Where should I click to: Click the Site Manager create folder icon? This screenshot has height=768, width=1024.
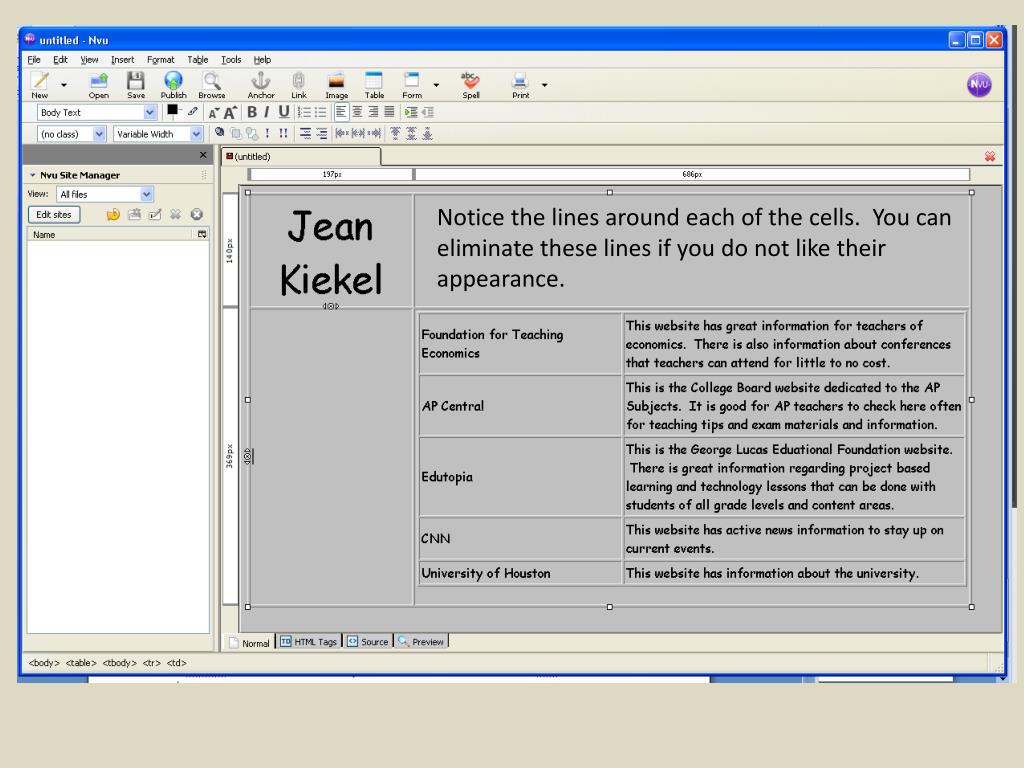pos(135,214)
